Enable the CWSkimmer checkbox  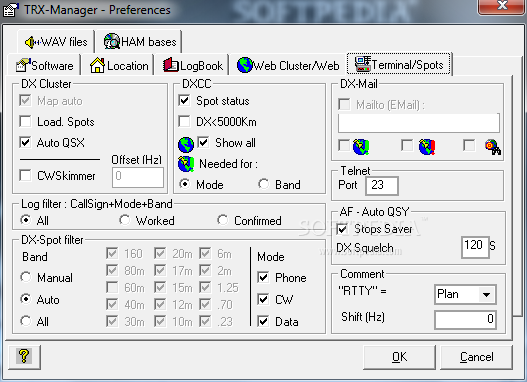coord(26,175)
